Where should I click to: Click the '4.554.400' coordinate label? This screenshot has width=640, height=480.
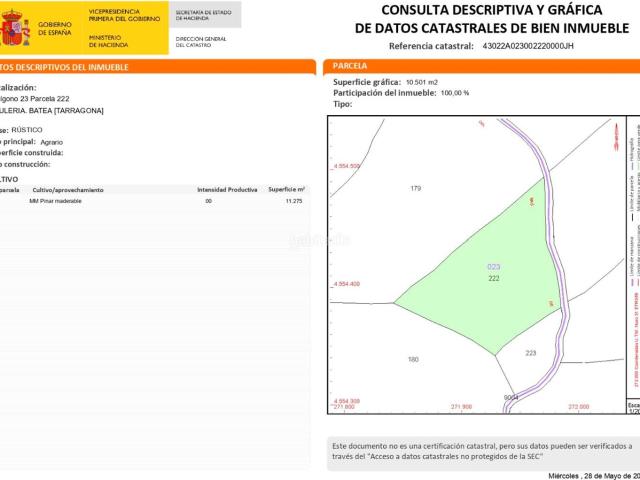(347, 284)
